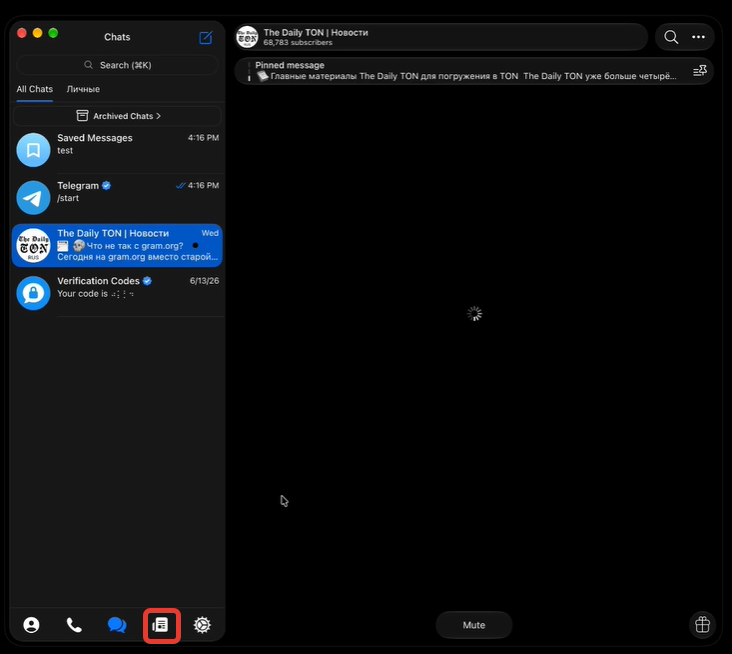The image size is (732, 654).
Task: Click the Saved Messages bookmark avatar
Action: [33, 150]
